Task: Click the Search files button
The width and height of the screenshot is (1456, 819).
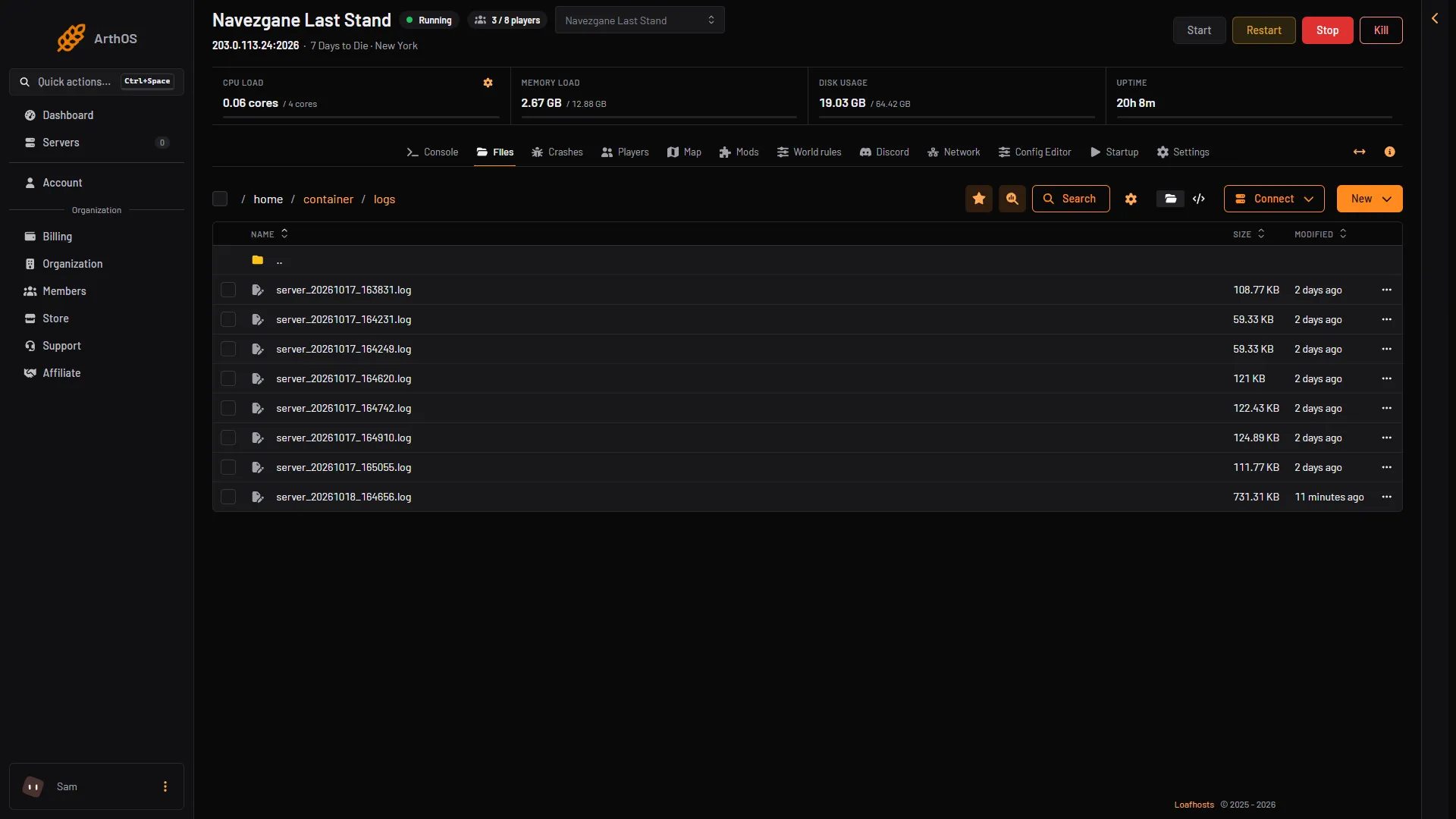Action: tap(1071, 199)
